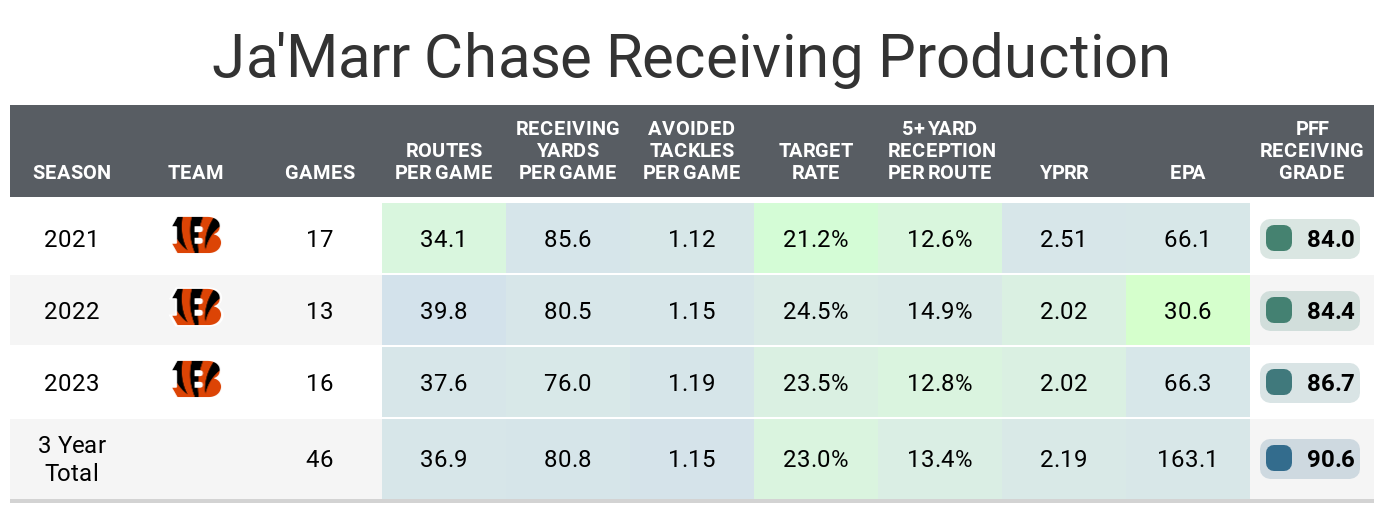Screen dimensions: 1384x510
Task: Click the 2021 target rate cell 21.2%
Action: click(x=816, y=239)
